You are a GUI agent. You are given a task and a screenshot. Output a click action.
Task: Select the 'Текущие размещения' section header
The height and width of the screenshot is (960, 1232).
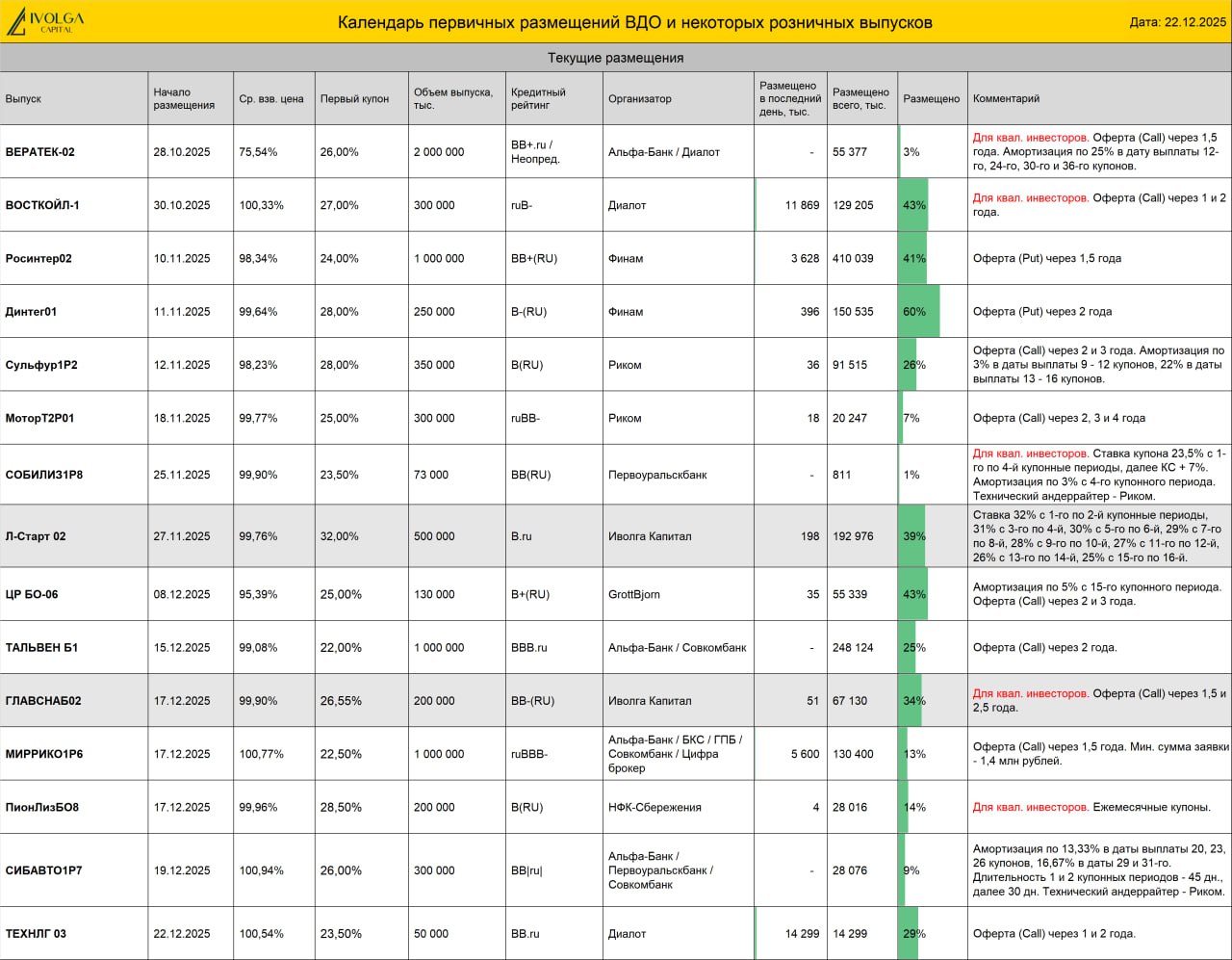coord(616,58)
